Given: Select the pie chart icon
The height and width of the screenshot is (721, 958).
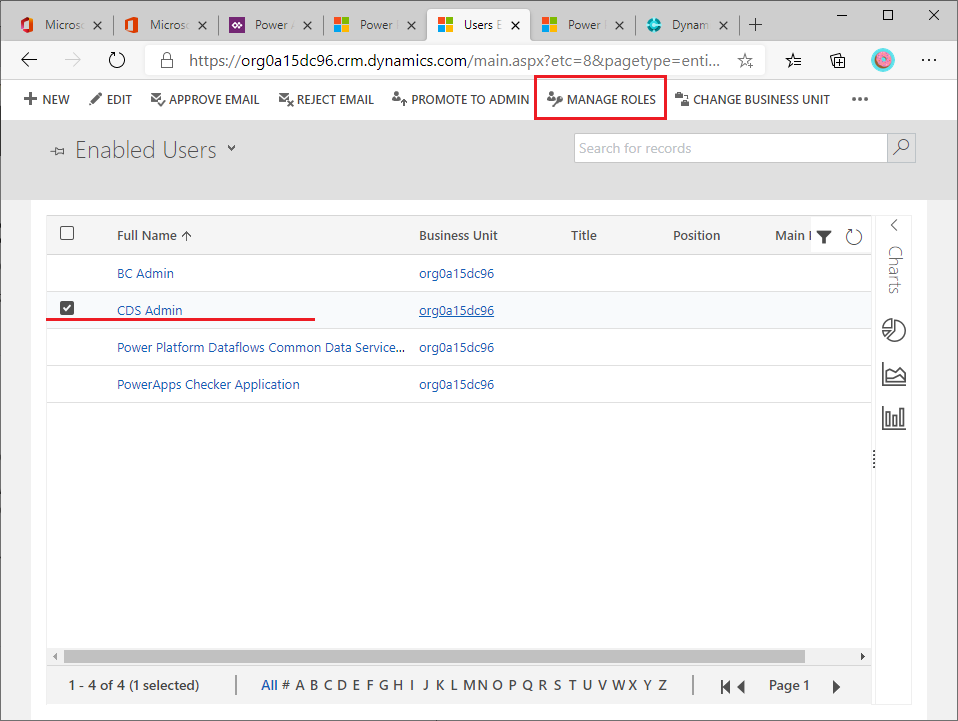Looking at the screenshot, I should [894, 331].
